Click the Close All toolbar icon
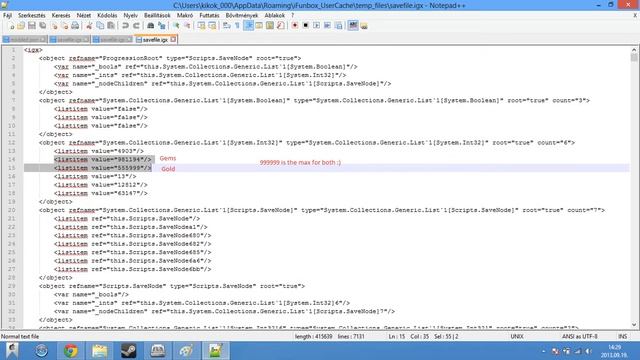 click(x=64, y=26)
